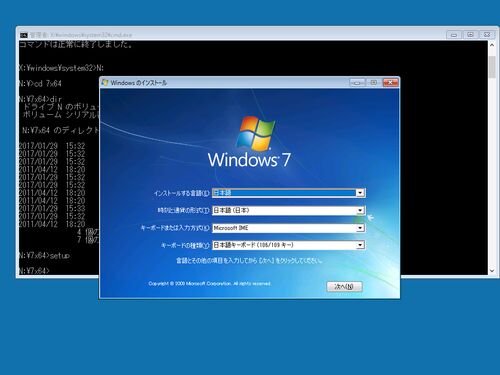
Task: Click the 'N:¥>cd 7x64' command line text
Action: (40, 83)
